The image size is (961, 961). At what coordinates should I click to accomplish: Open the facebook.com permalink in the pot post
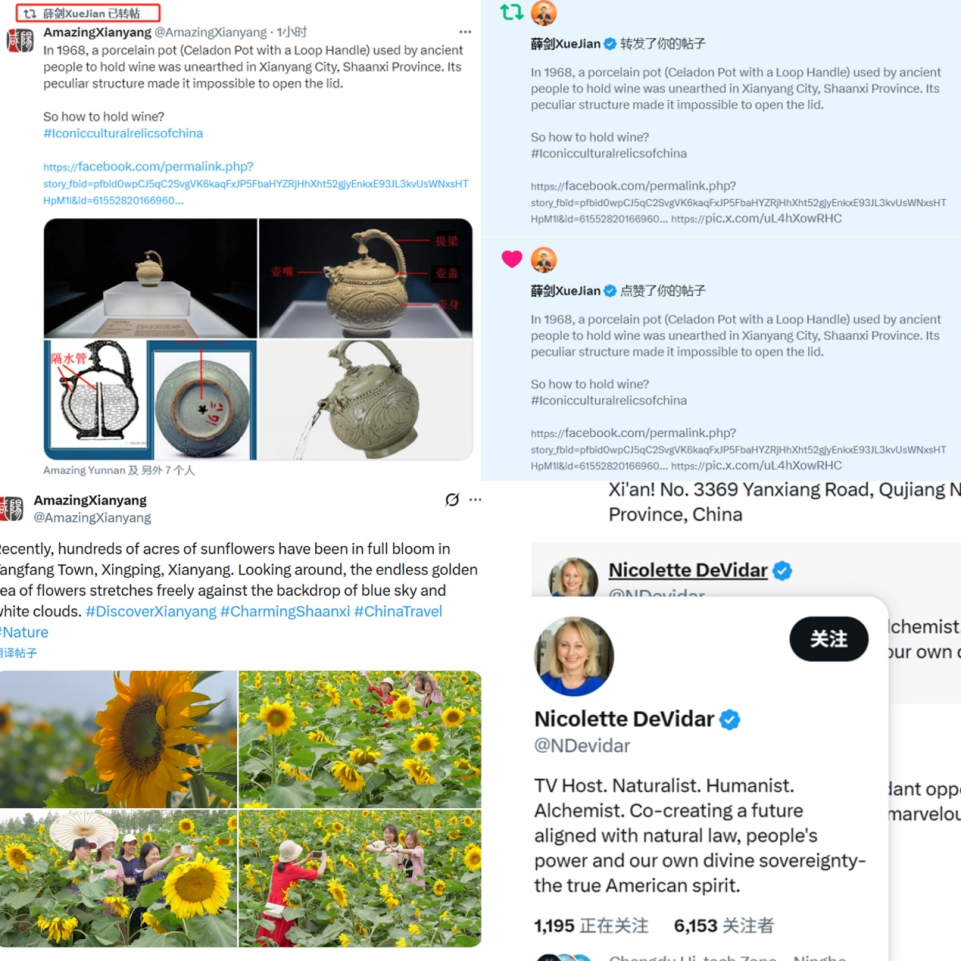(x=256, y=183)
